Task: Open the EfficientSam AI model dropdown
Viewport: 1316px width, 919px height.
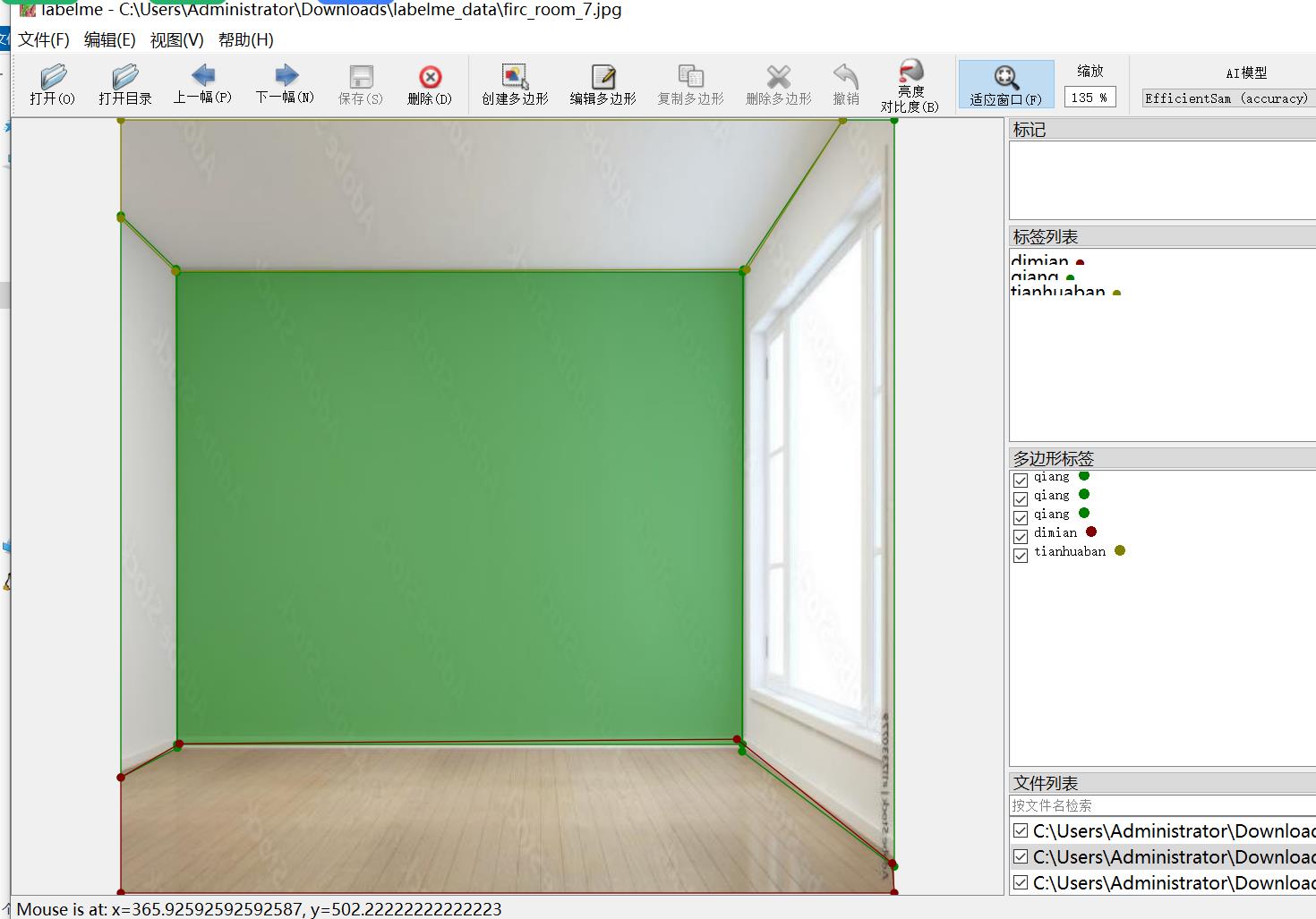Action: (1226, 98)
